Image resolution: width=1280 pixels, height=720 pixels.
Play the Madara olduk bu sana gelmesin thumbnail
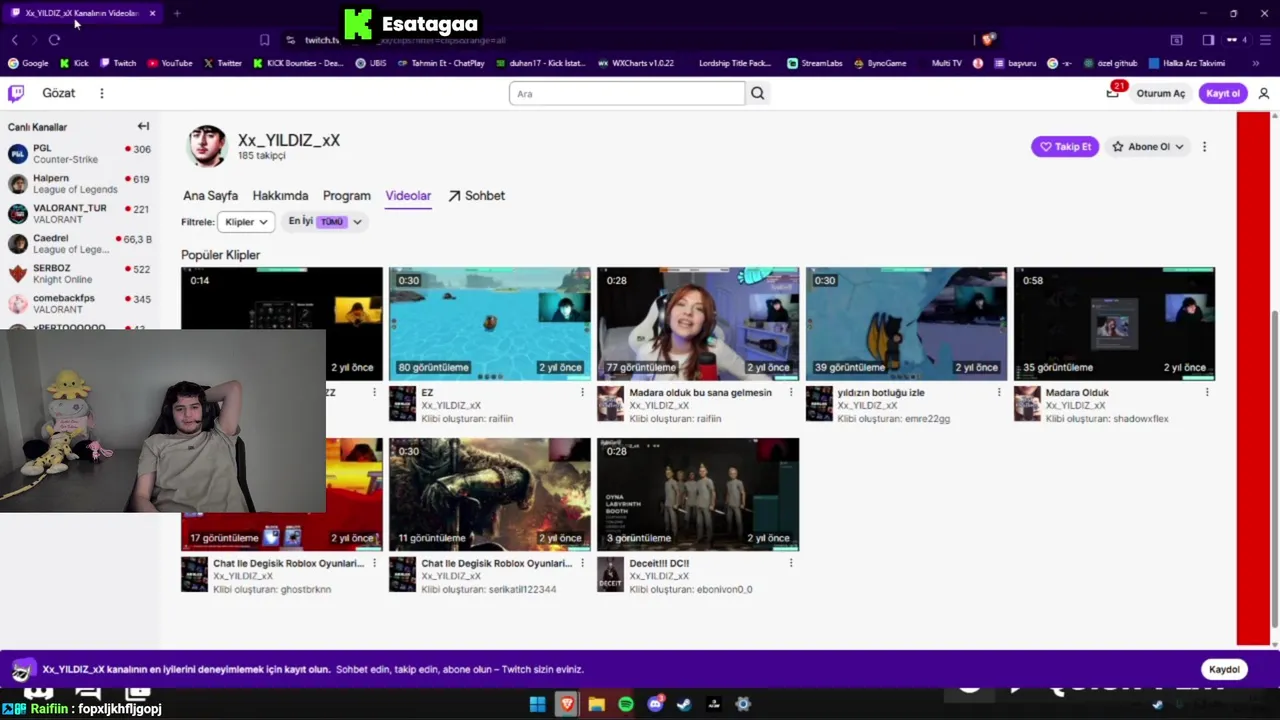[698, 324]
